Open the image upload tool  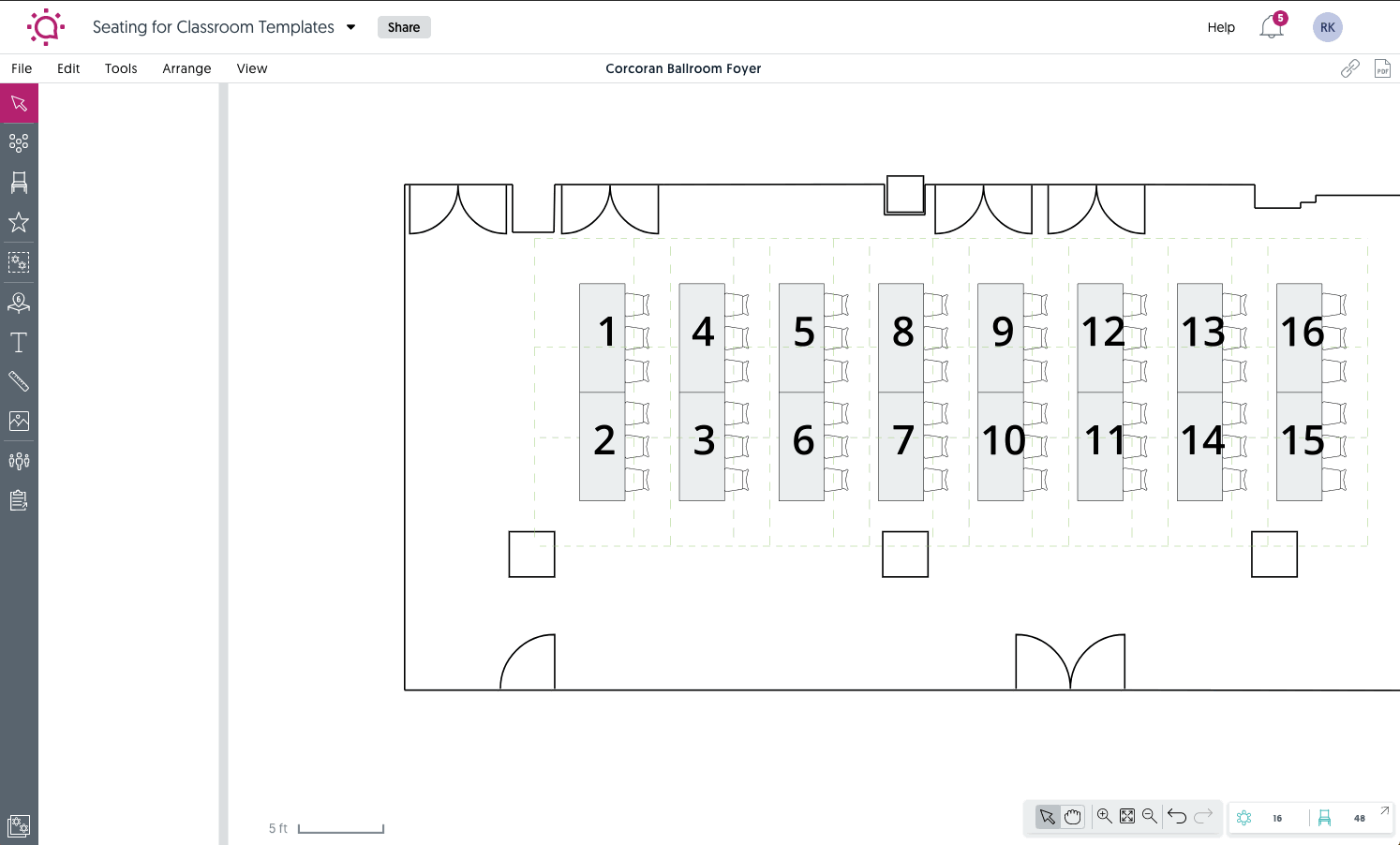[x=19, y=421]
